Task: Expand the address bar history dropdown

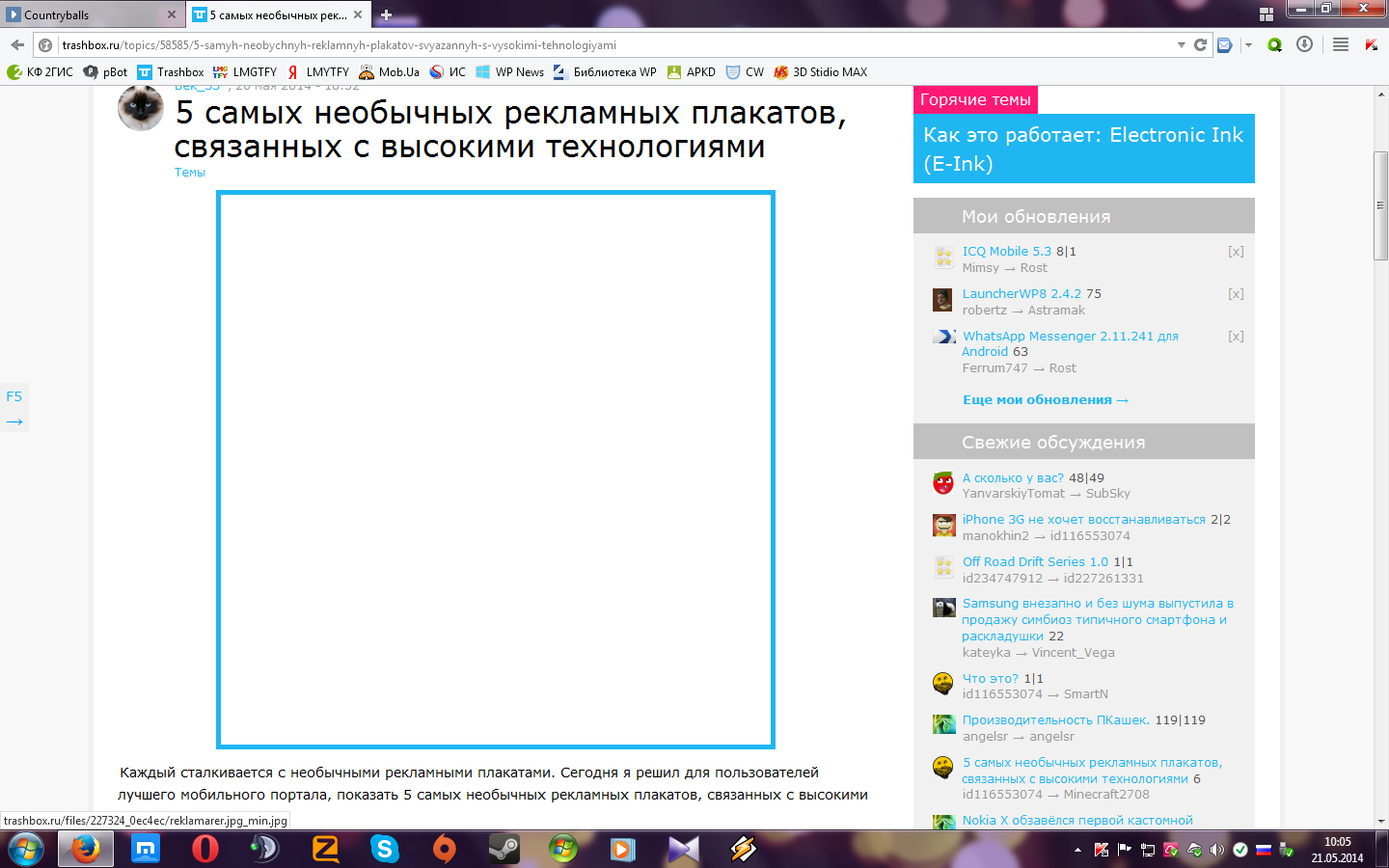Action: click(x=1182, y=44)
